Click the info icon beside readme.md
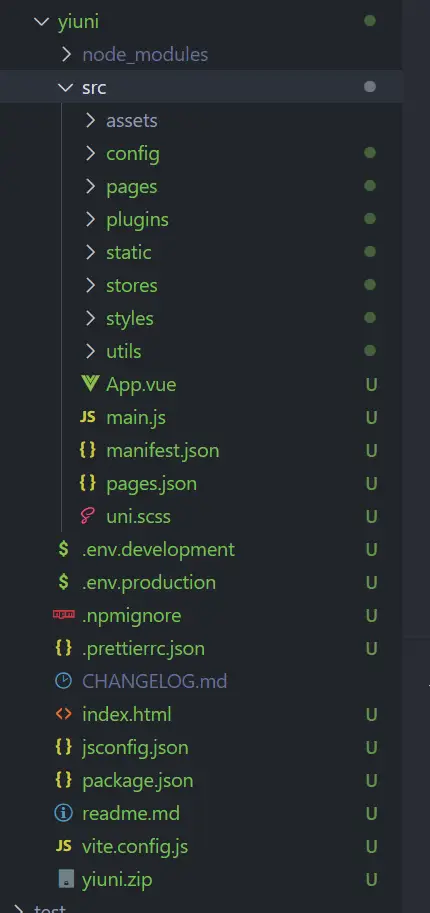The width and height of the screenshot is (430, 913). (64, 813)
